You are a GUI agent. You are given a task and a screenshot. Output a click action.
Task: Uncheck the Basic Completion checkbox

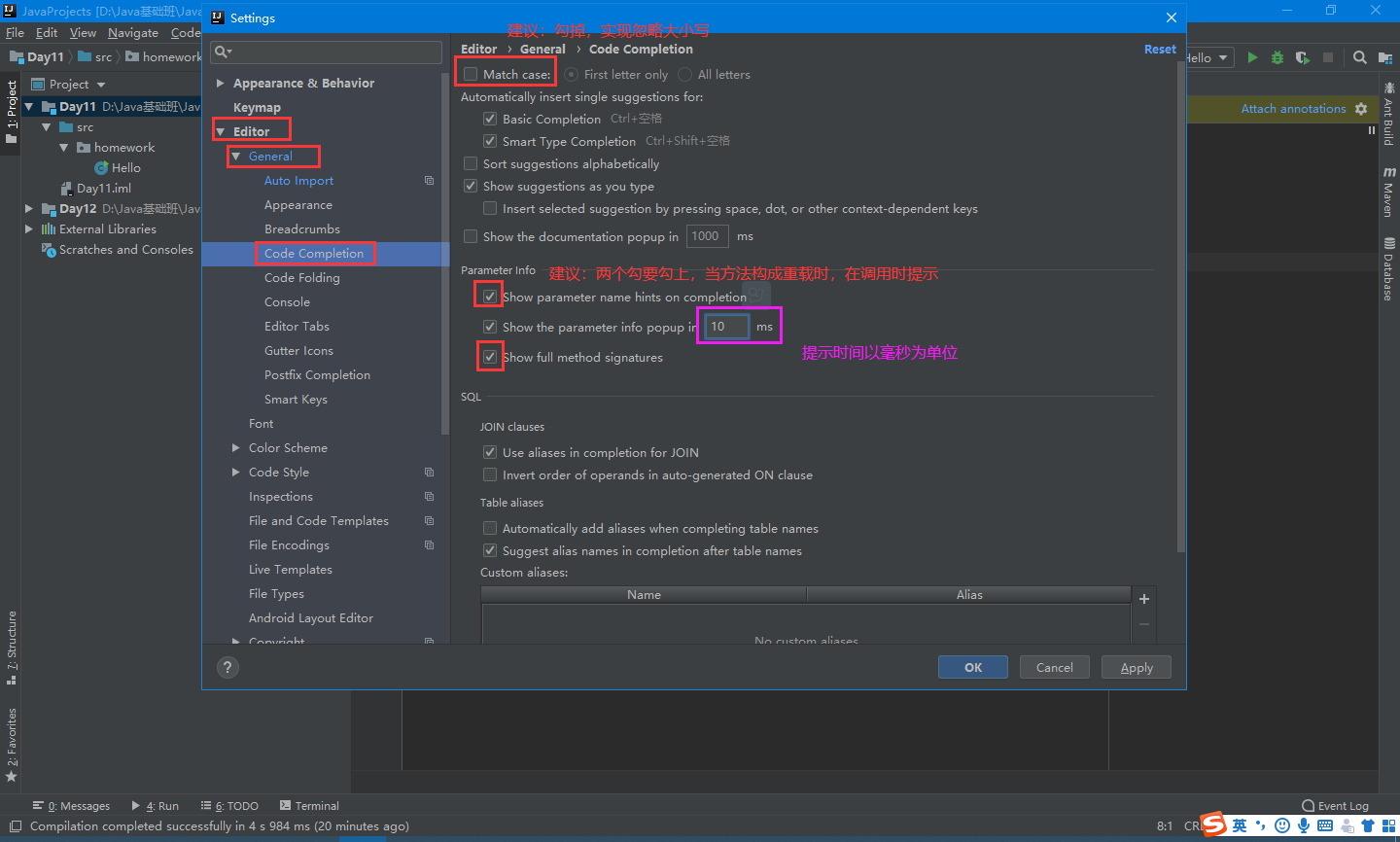click(x=490, y=119)
